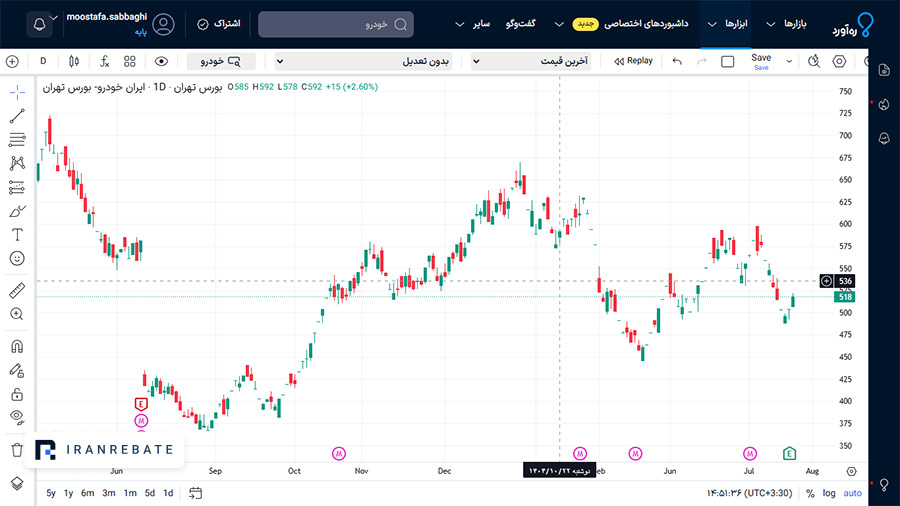Click the notification bell icon

pos(40,25)
